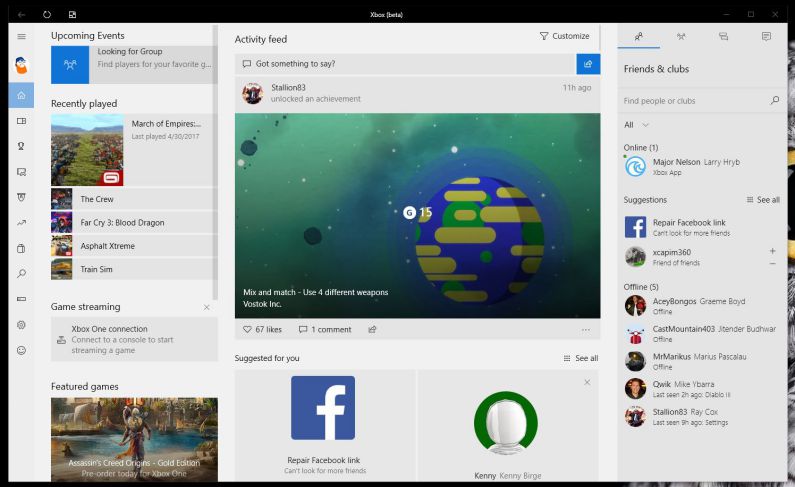Click the left panel vertical scrollbar
This screenshot has height=487, width=795.
(215, 162)
